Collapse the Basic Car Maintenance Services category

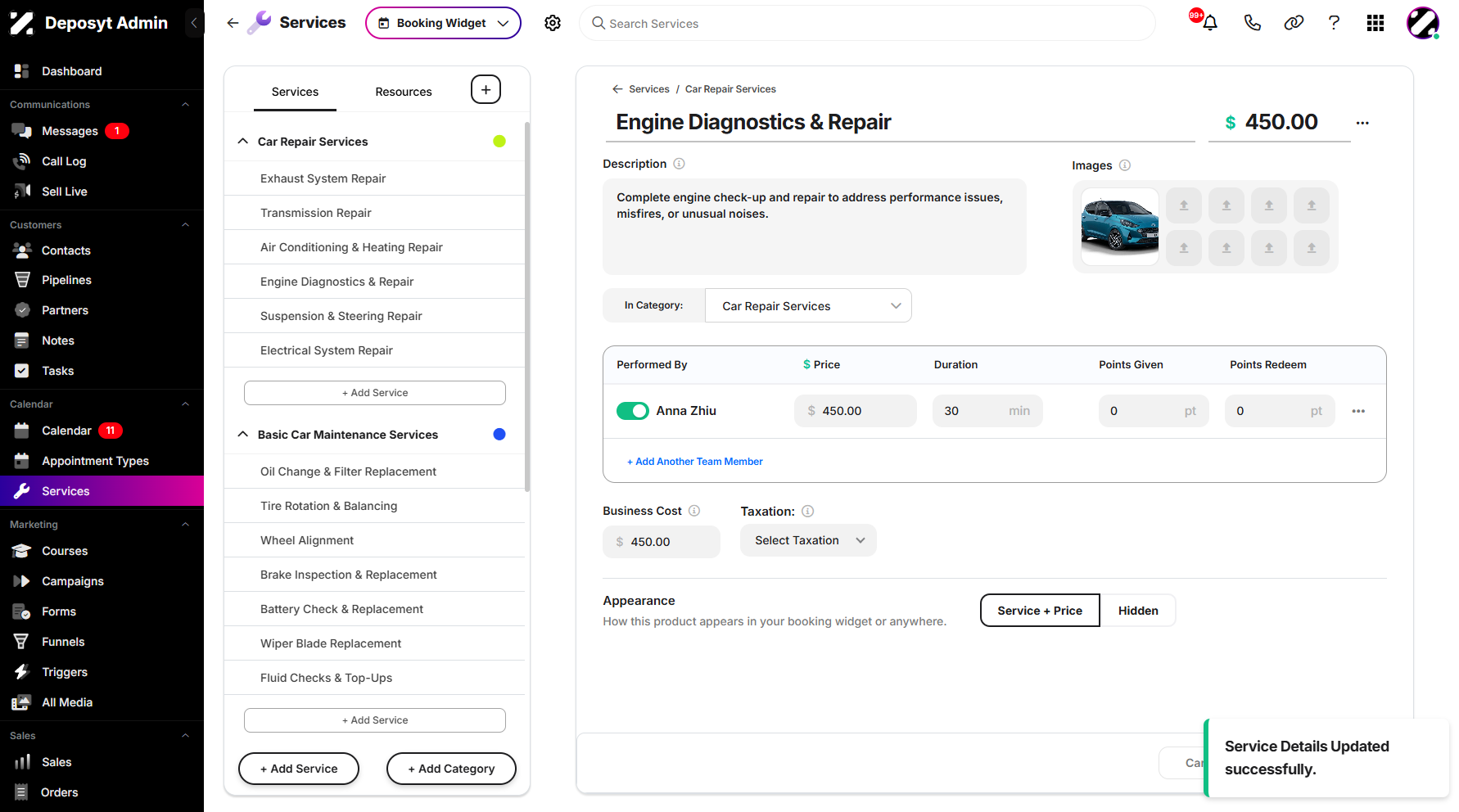[243, 435]
